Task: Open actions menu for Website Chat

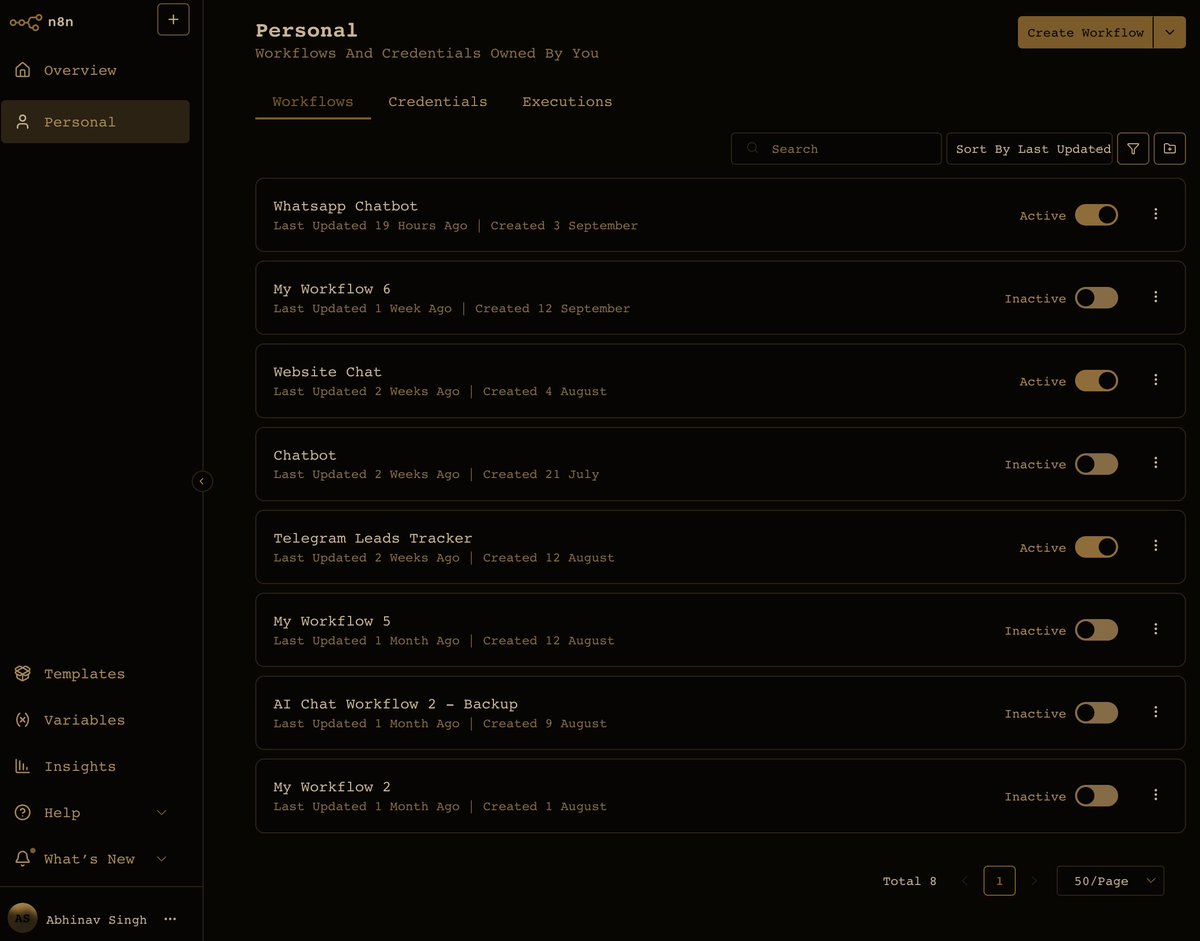Action: (x=1156, y=380)
